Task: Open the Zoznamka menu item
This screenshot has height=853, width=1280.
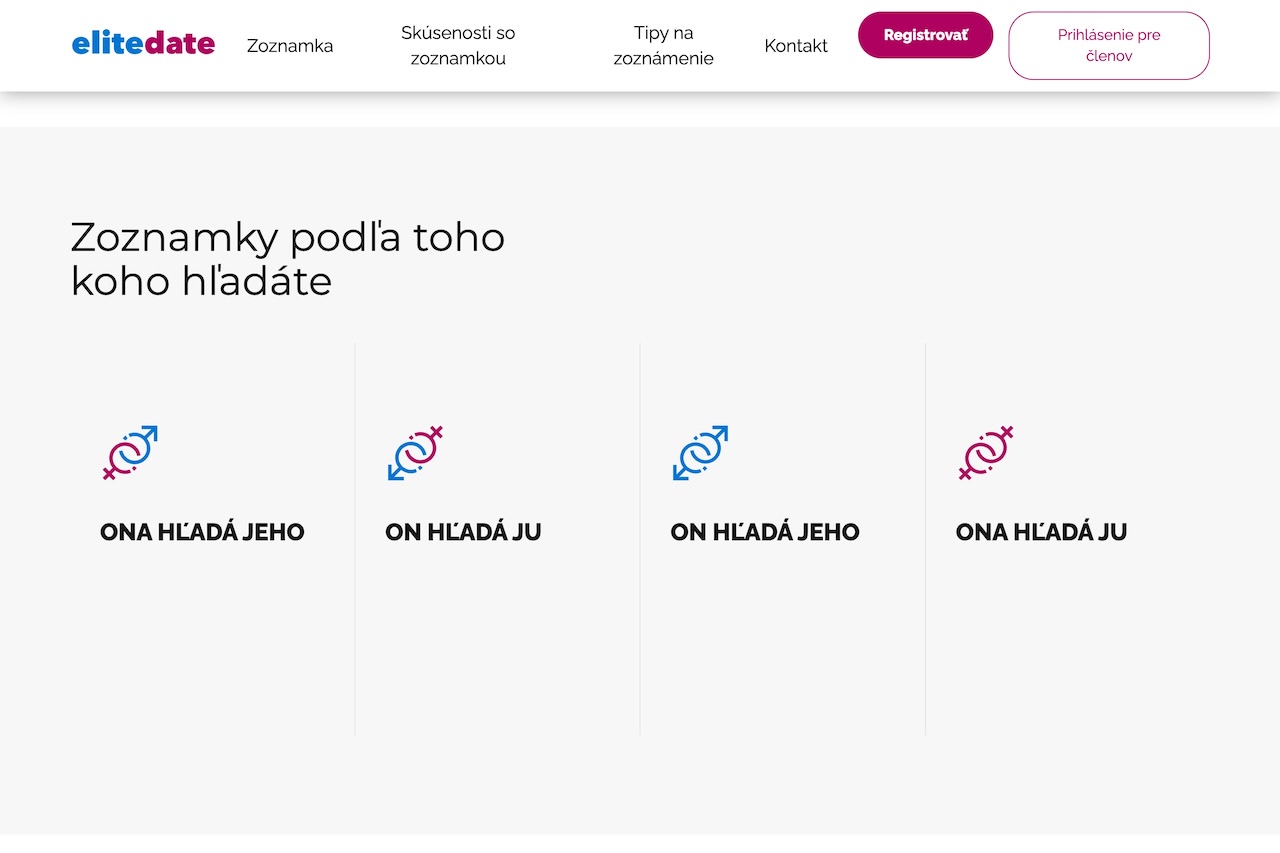Action: pos(290,46)
